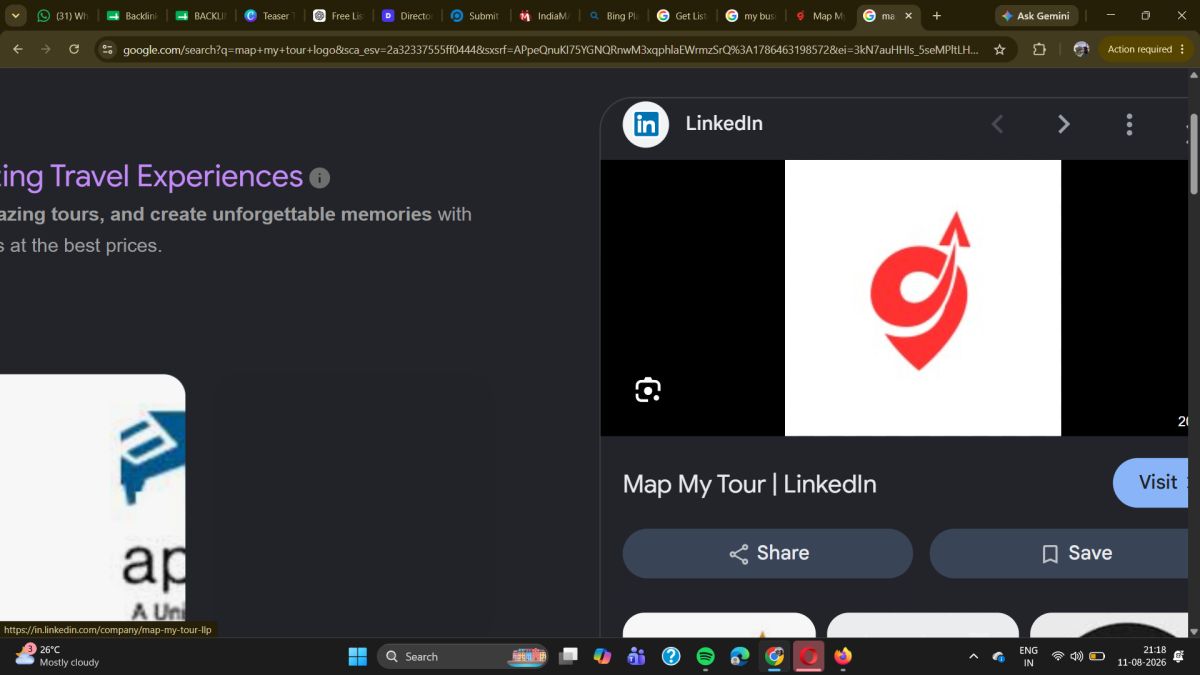Open the weather widget showing 26°C
This screenshot has width=1200, height=675.
click(x=58, y=656)
